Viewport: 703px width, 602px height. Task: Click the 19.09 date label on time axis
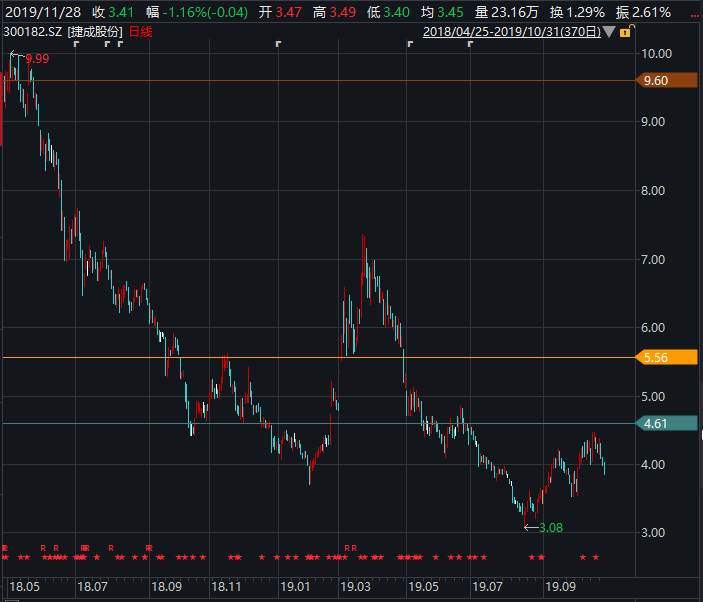561,586
